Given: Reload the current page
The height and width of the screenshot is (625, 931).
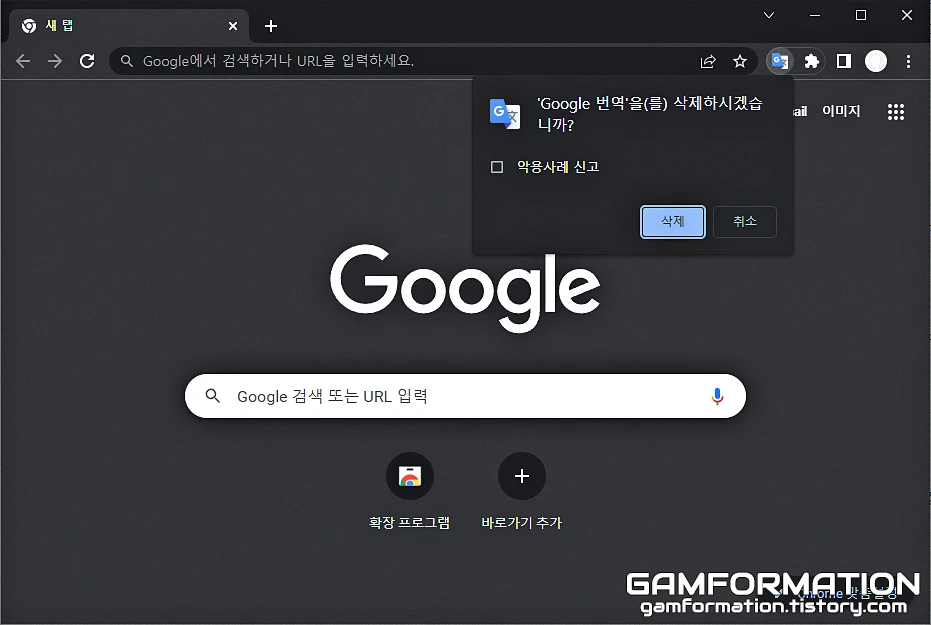Looking at the screenshot, I should pos(87,61).
